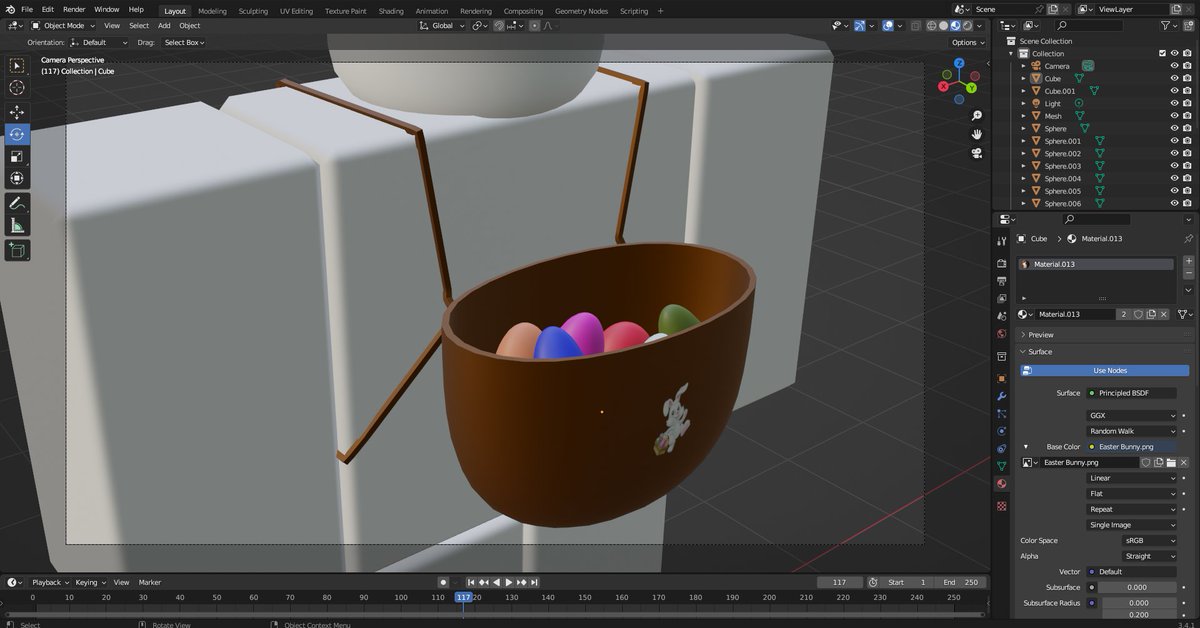Uncheck the Collection exclude checkbox
Image resolution: width=1200 pixels, height=628 pixels.
click(1162, 53)
